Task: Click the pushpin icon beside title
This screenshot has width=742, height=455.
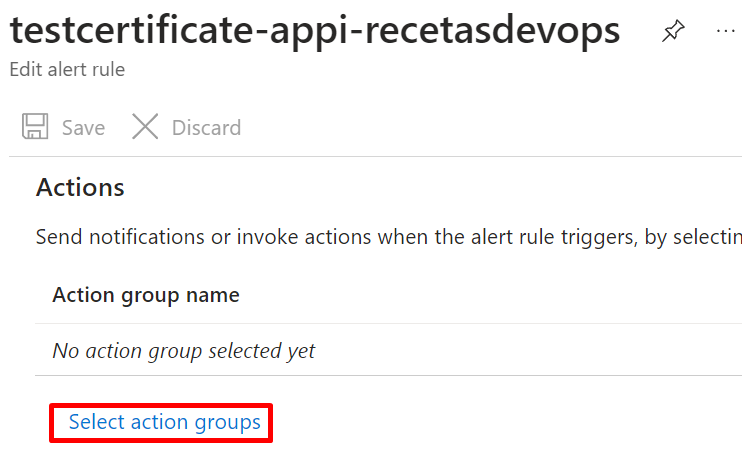Action: [x=673, y=31]
